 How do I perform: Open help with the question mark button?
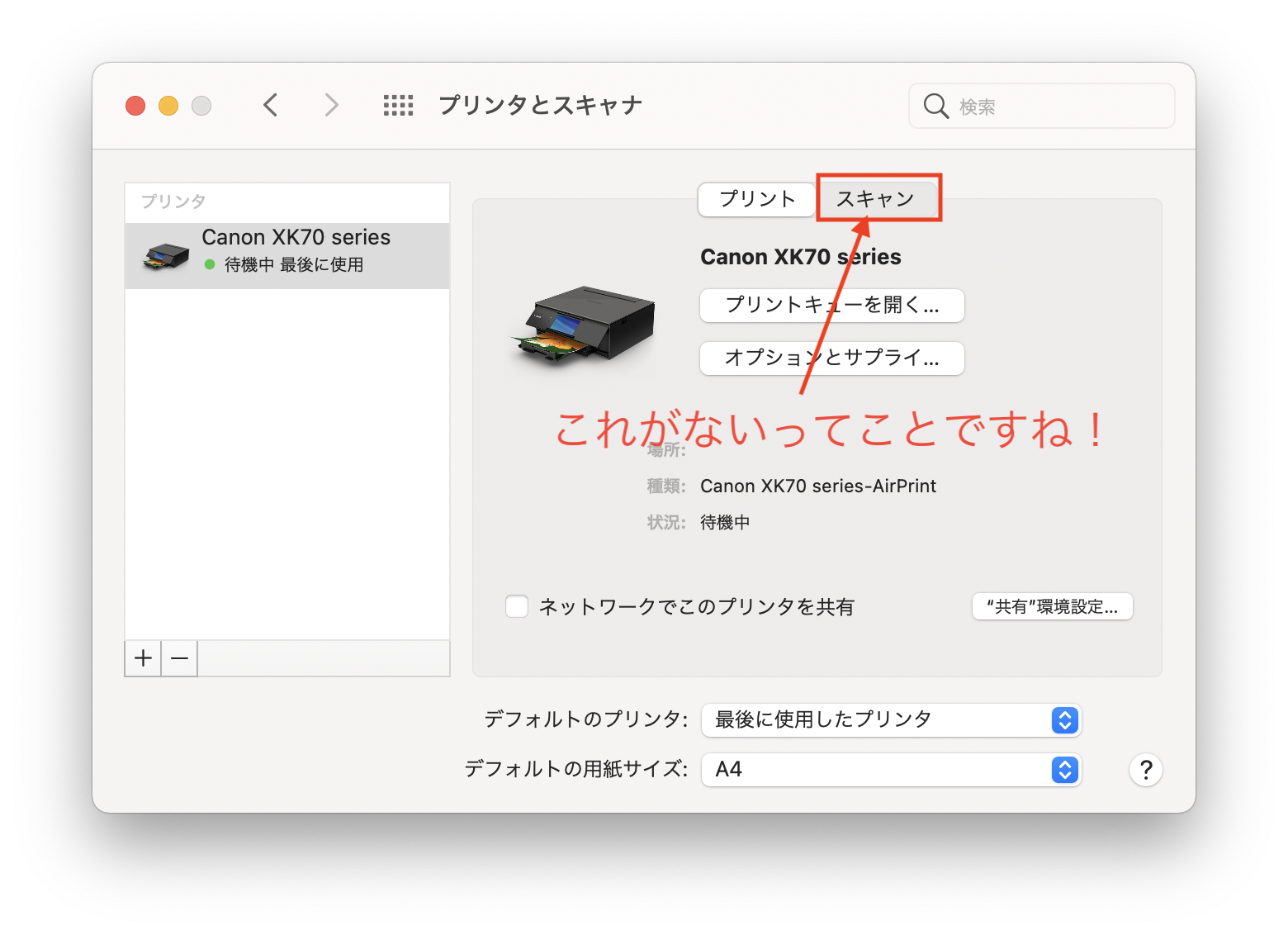[x=1146, y=770]
